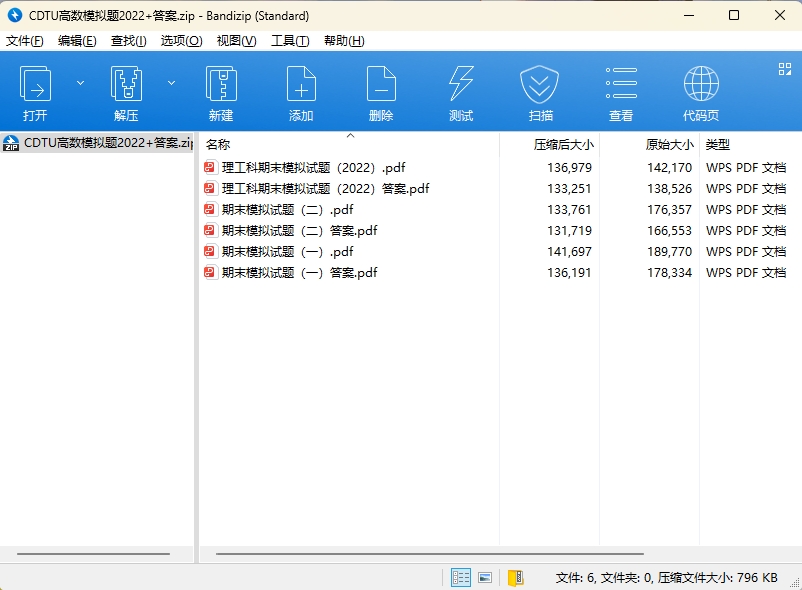The width and height of the screenshot is (802, 590).
Task: Click original size value 166,553
Action: [670, 231]
